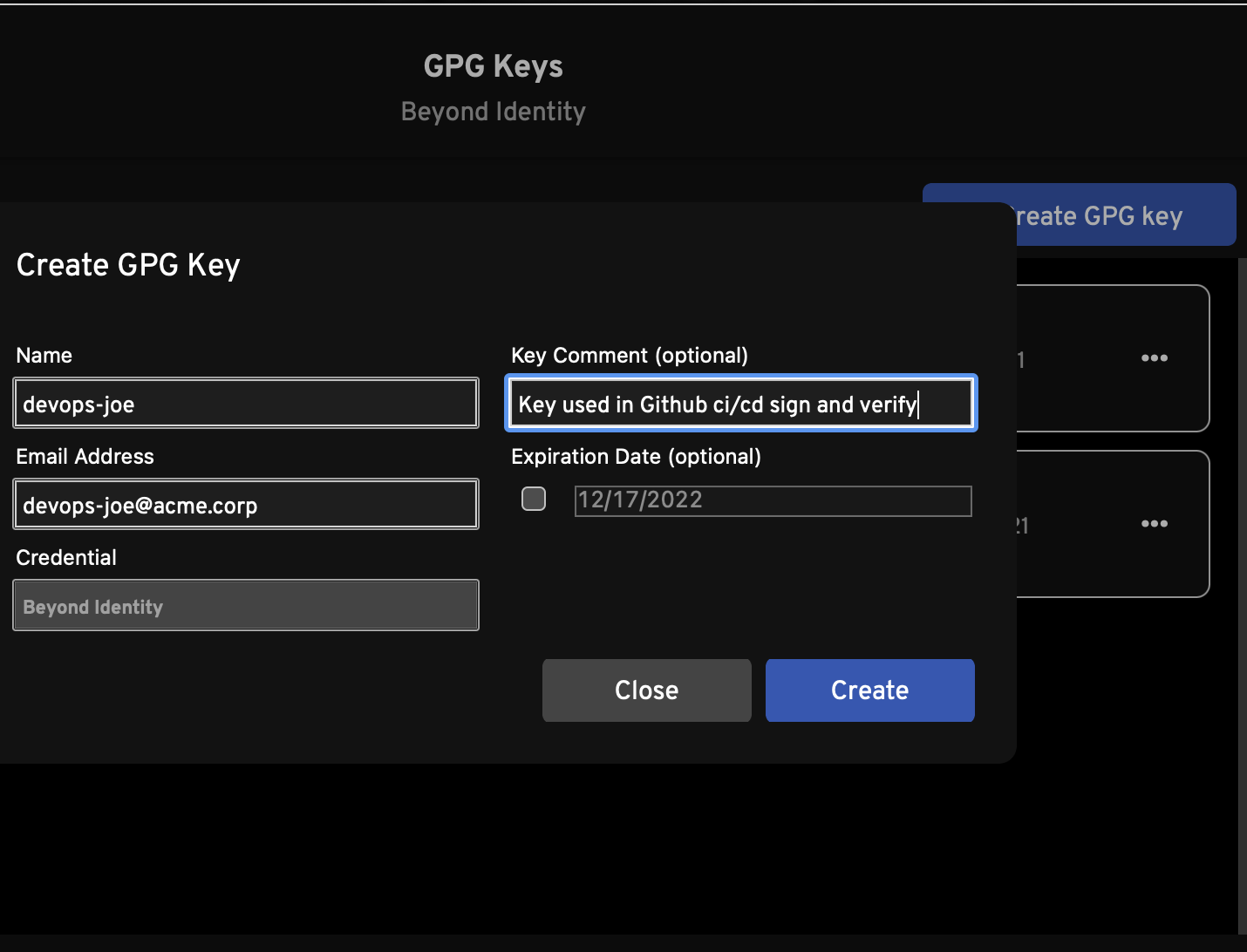Click the vertical scrollbar on the right edge
The height and width of the screenshot is (952, 1247).
(x=1242, y=593)
